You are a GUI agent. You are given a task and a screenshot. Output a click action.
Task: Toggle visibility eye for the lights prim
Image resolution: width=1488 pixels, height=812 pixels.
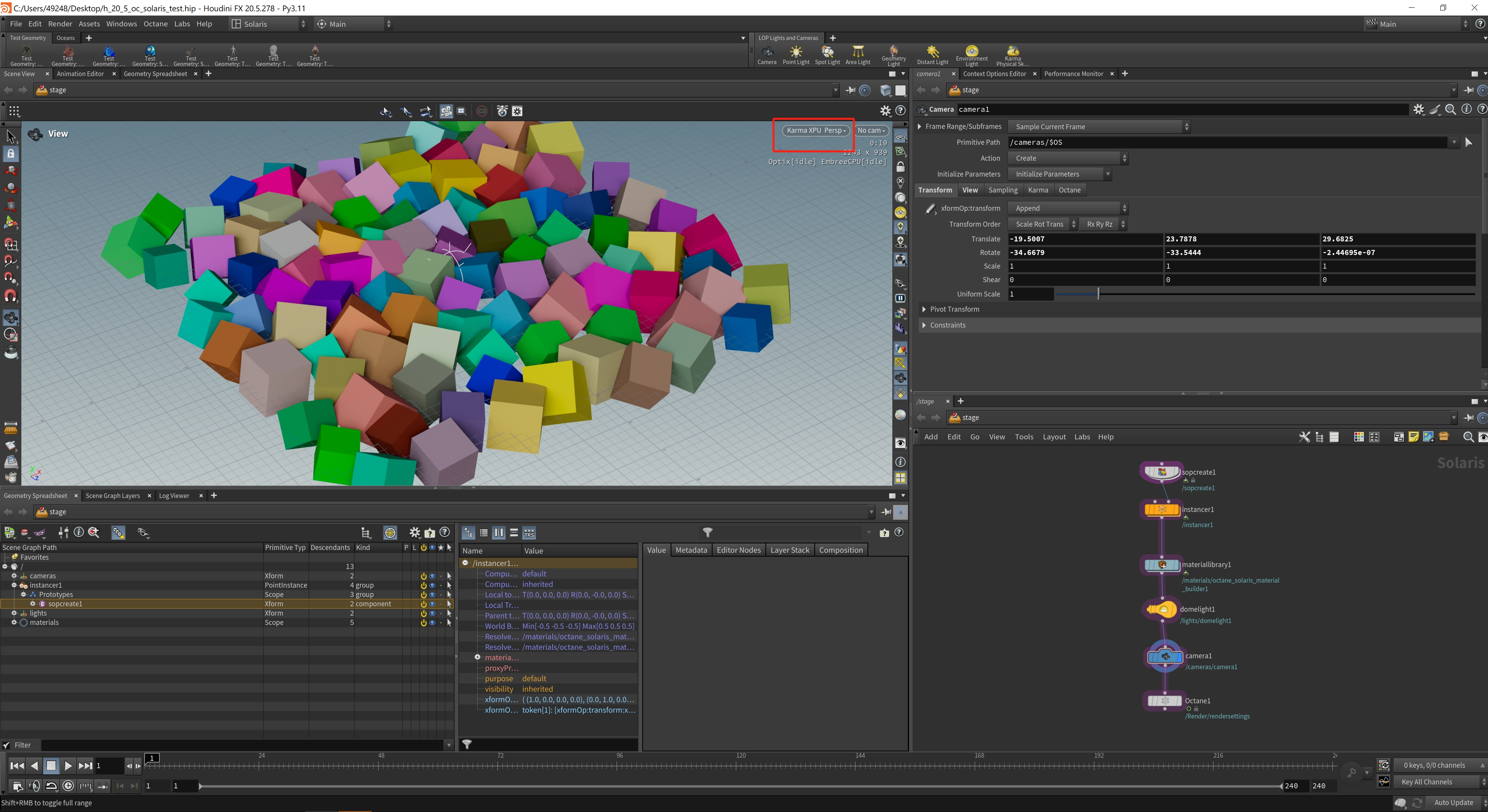click(432, 613)
